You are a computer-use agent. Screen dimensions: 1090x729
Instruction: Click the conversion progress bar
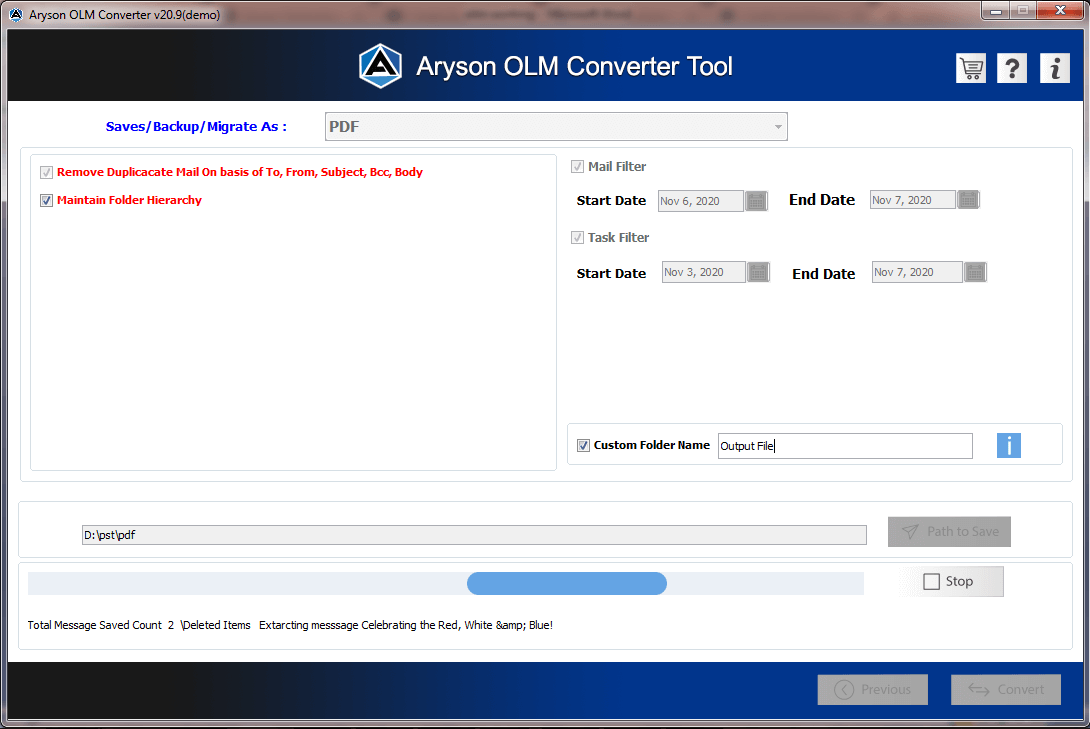point(446,583)
